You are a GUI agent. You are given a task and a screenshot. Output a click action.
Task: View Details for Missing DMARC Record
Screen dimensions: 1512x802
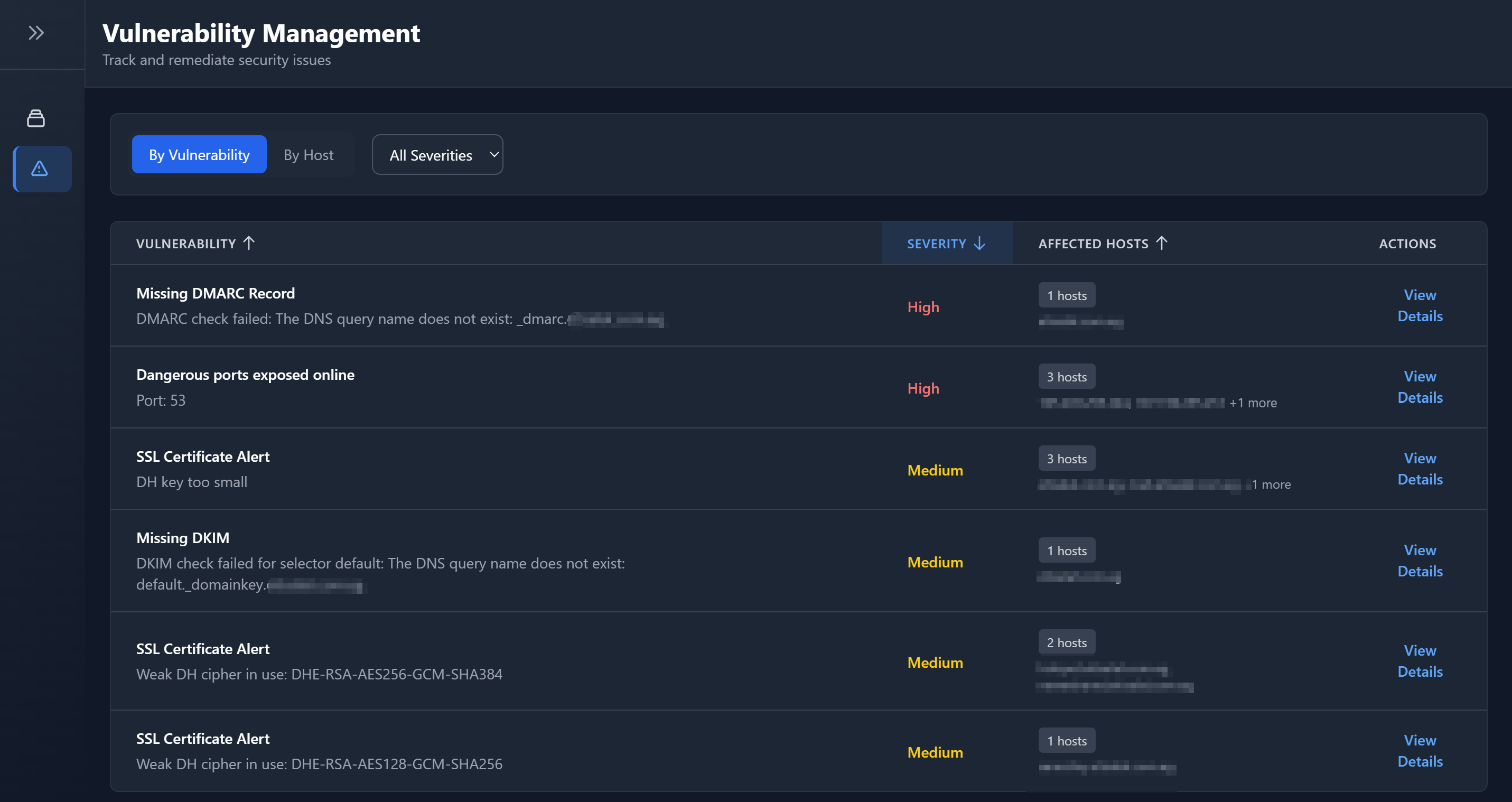(x=1419, y=305)
